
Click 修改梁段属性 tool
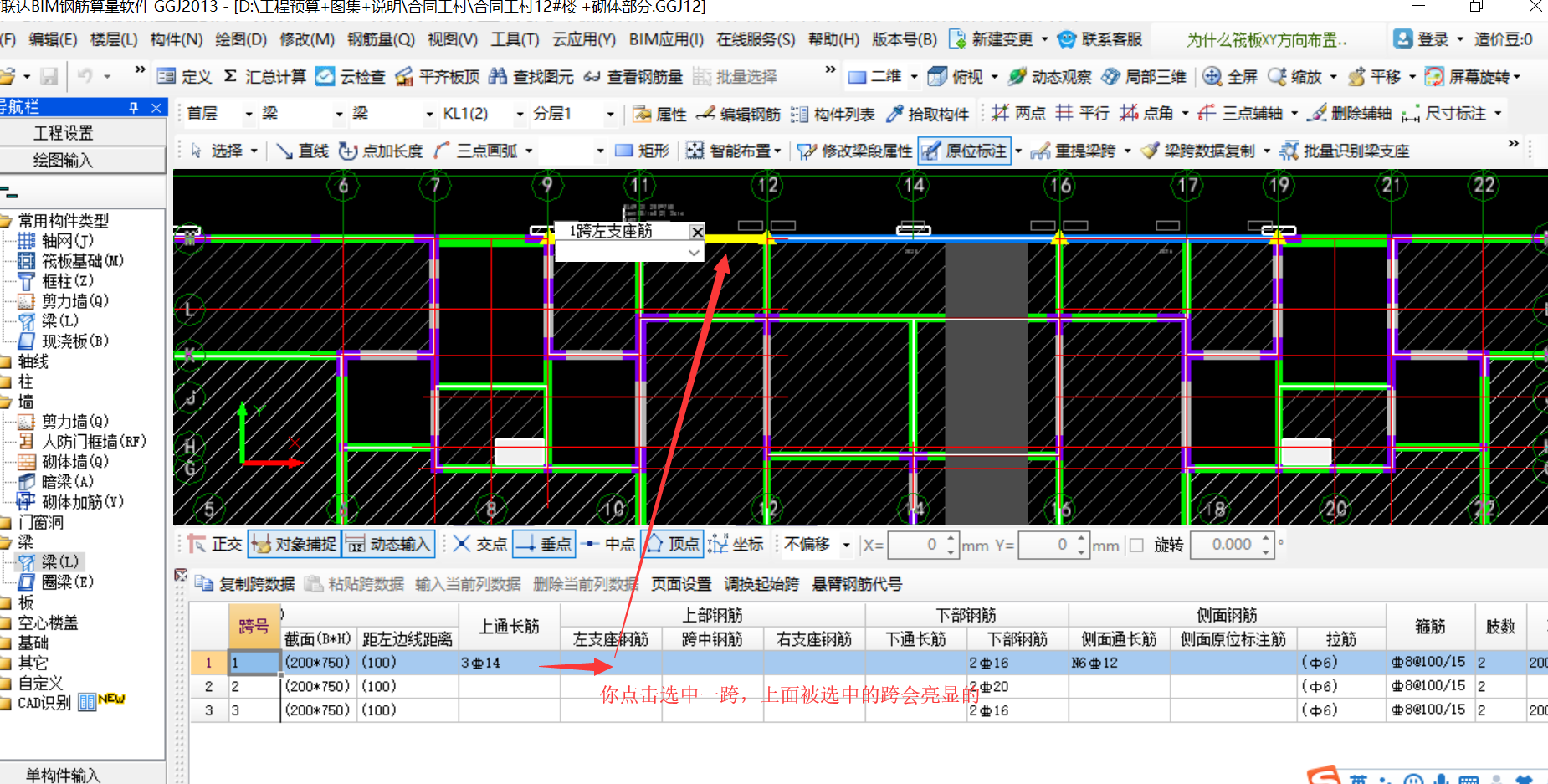854,151
